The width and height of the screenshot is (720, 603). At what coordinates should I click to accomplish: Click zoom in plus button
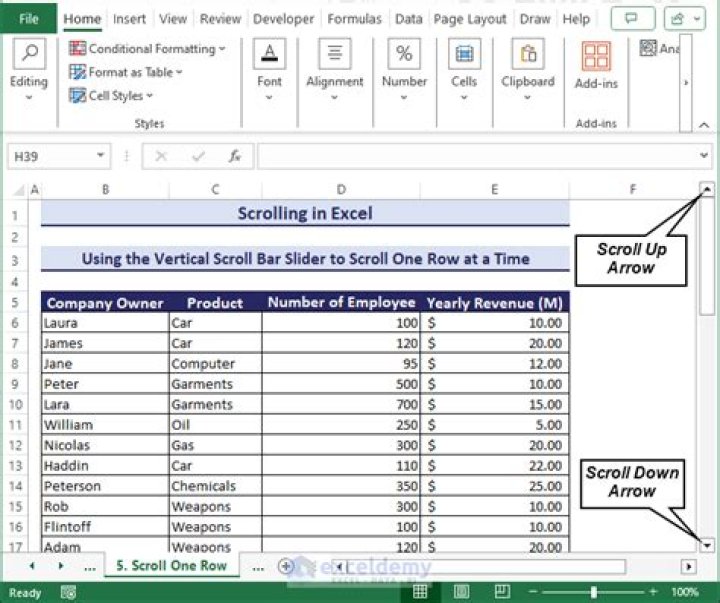pyautogui.click(x=652, y=592)
